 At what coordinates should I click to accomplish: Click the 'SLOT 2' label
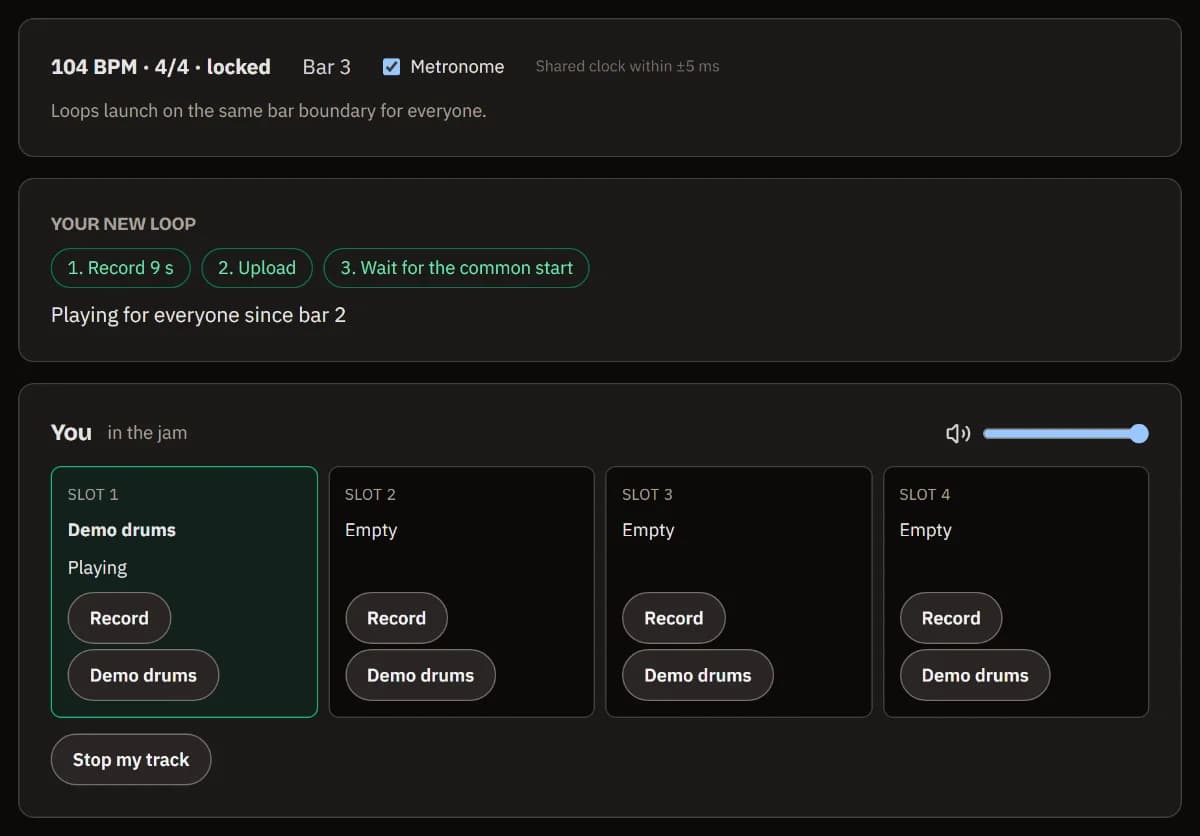[370, 494]
